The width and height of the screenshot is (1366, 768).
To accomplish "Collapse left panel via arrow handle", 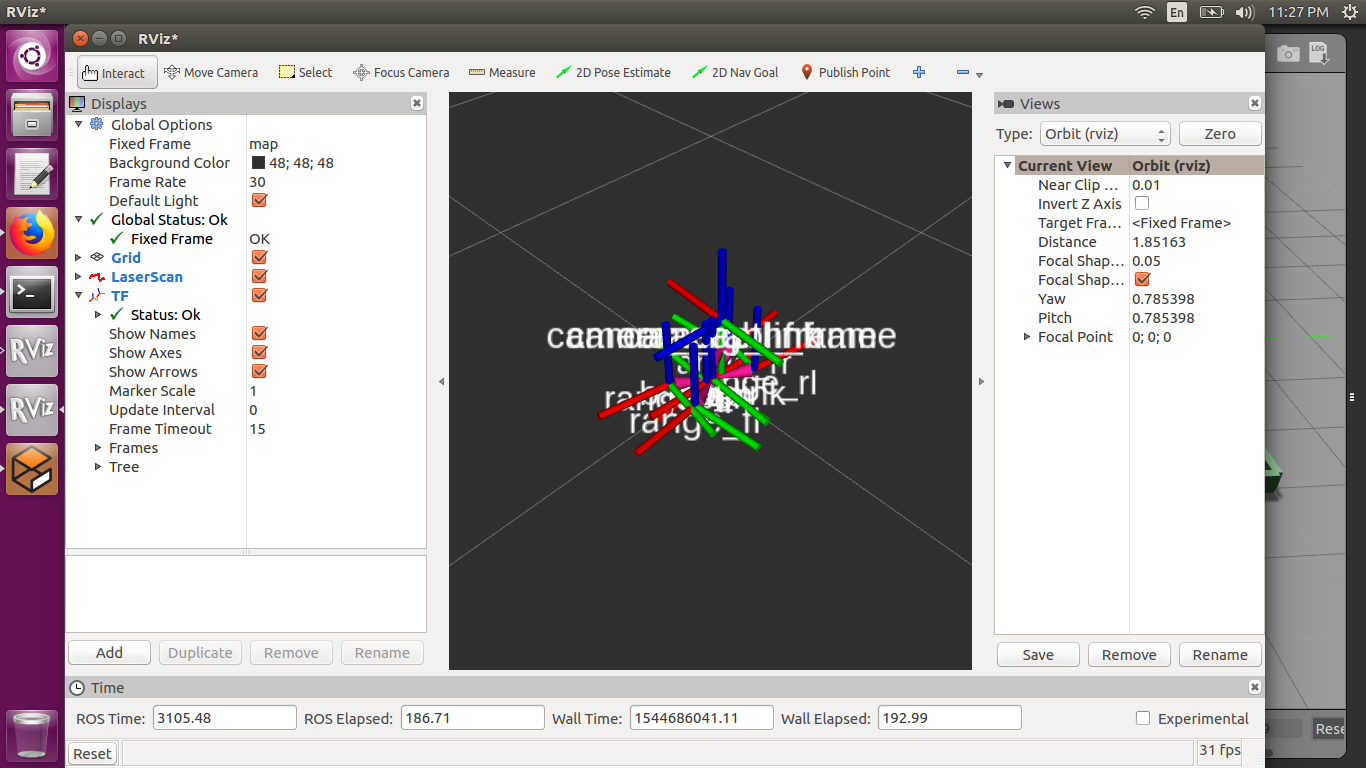I will [x=441, y=381].
